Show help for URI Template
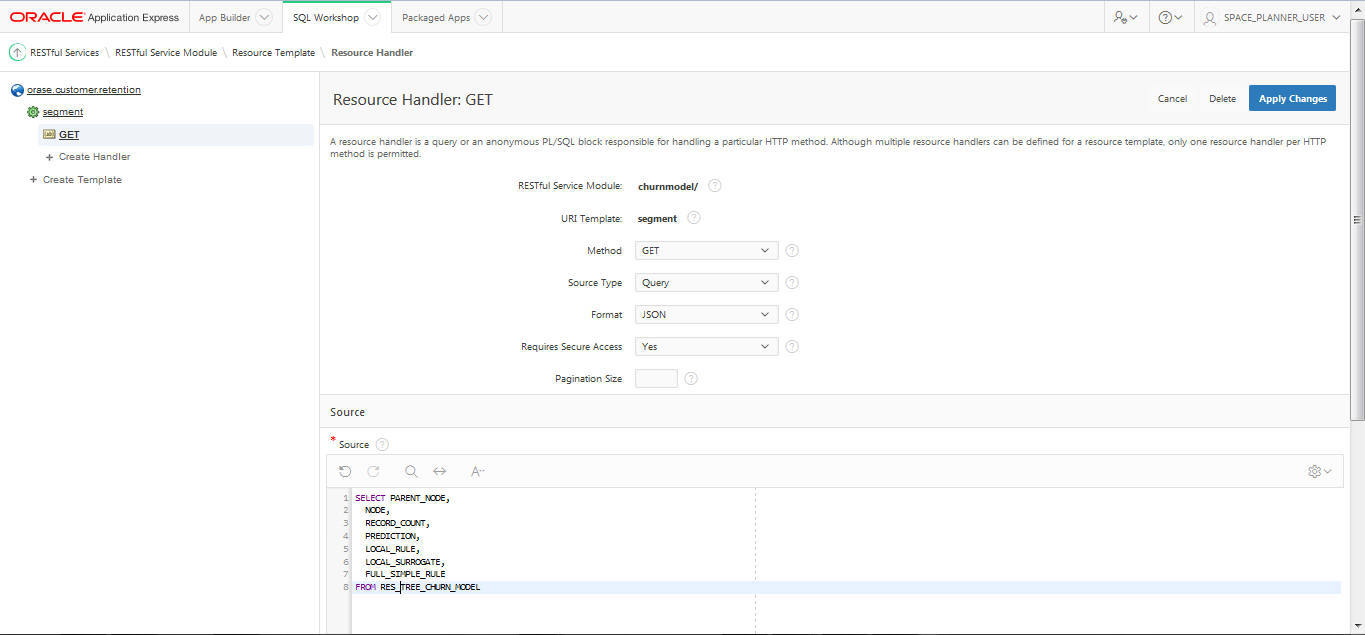Image resolution: width=1365 pixels, height=635 pixels. click(x=694, y=218)
